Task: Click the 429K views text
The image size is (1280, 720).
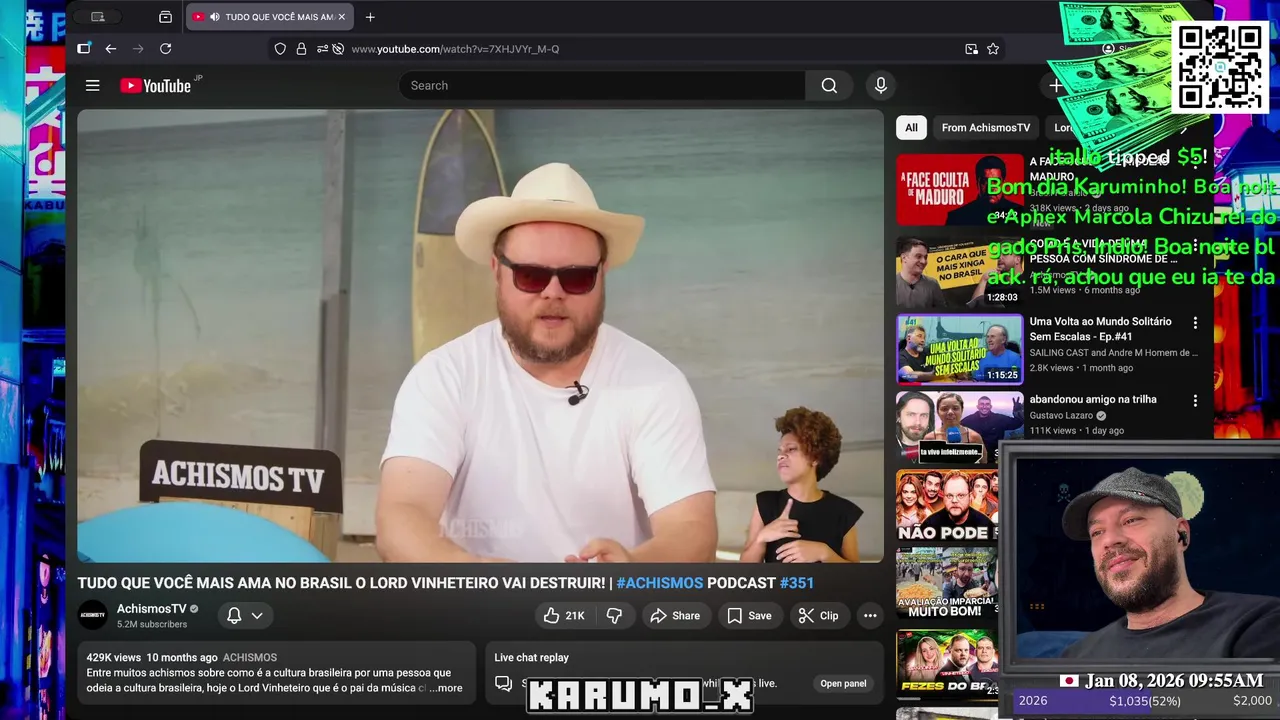Action: pyautogui.click(x=113, y=658)
